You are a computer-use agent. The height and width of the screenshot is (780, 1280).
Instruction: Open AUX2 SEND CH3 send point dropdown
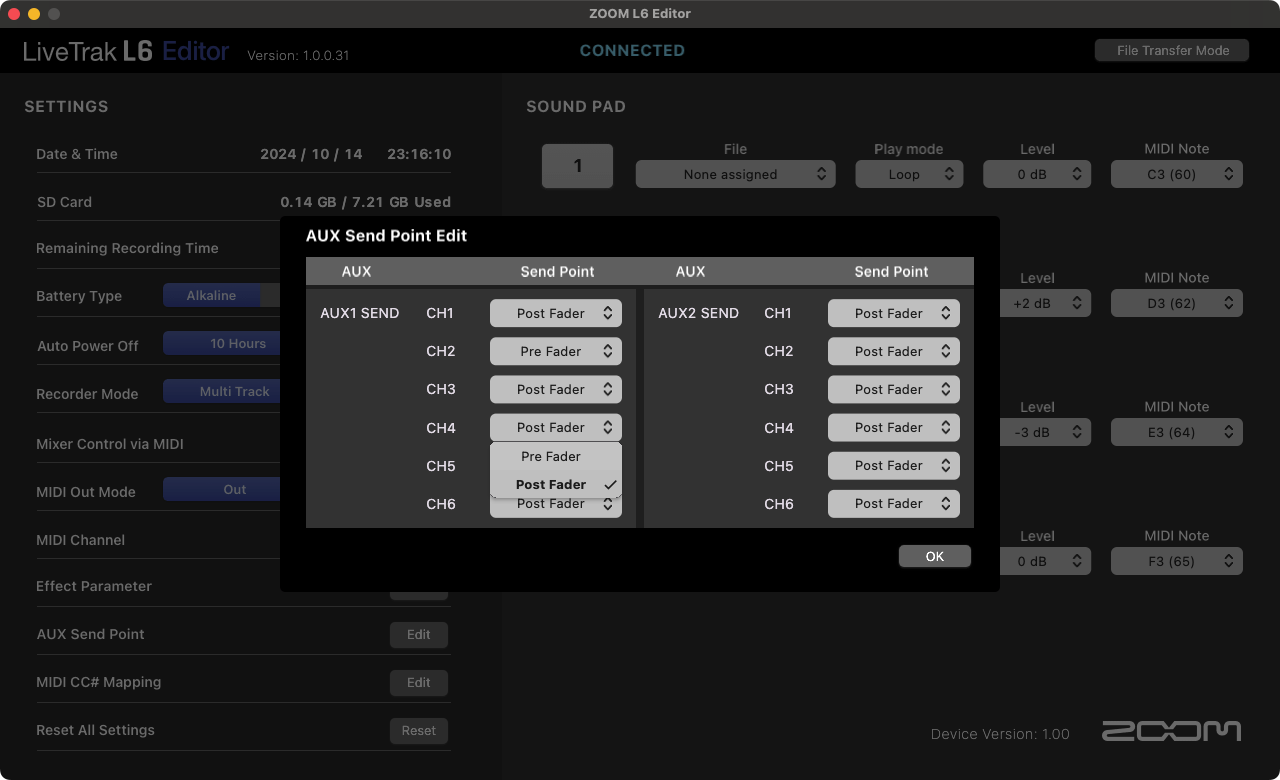[894, 389]
